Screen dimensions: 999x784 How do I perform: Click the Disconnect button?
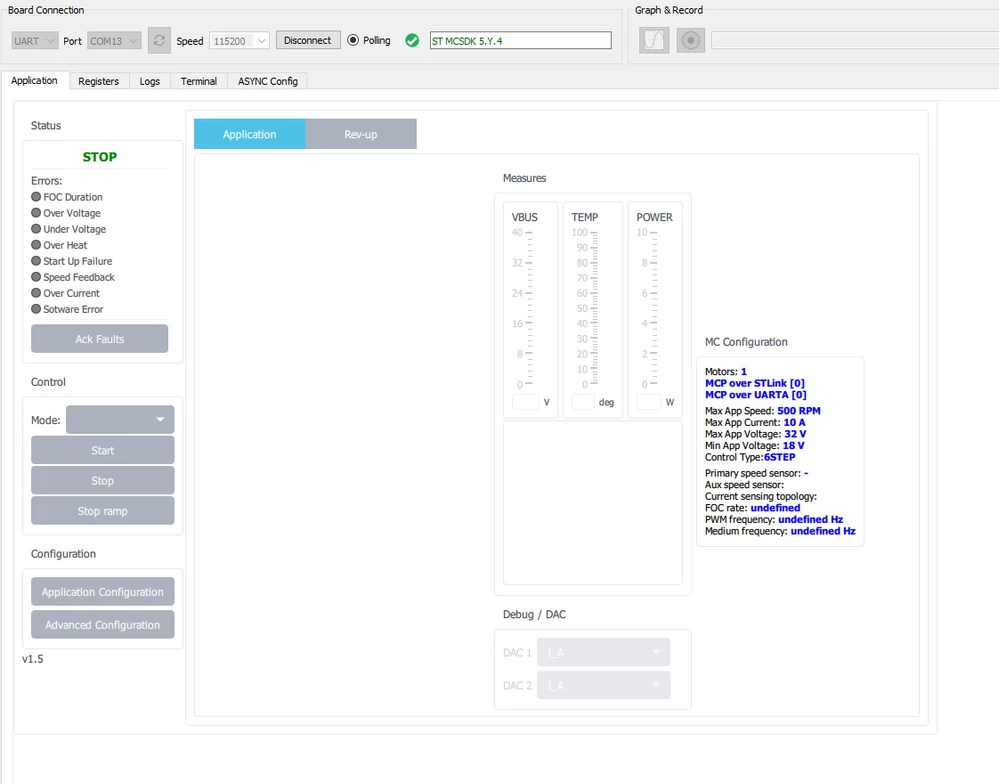pyautogui.click(x=308, y=40)
